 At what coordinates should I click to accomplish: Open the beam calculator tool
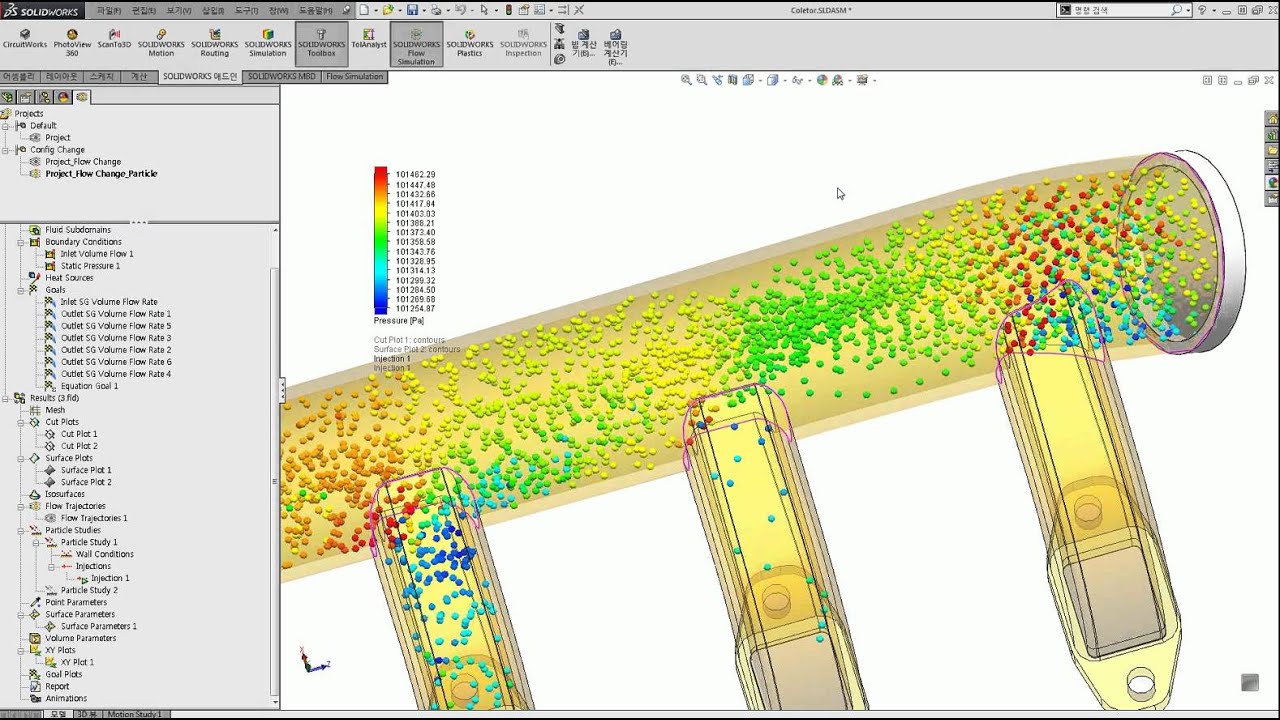click(x=583, y=44)
